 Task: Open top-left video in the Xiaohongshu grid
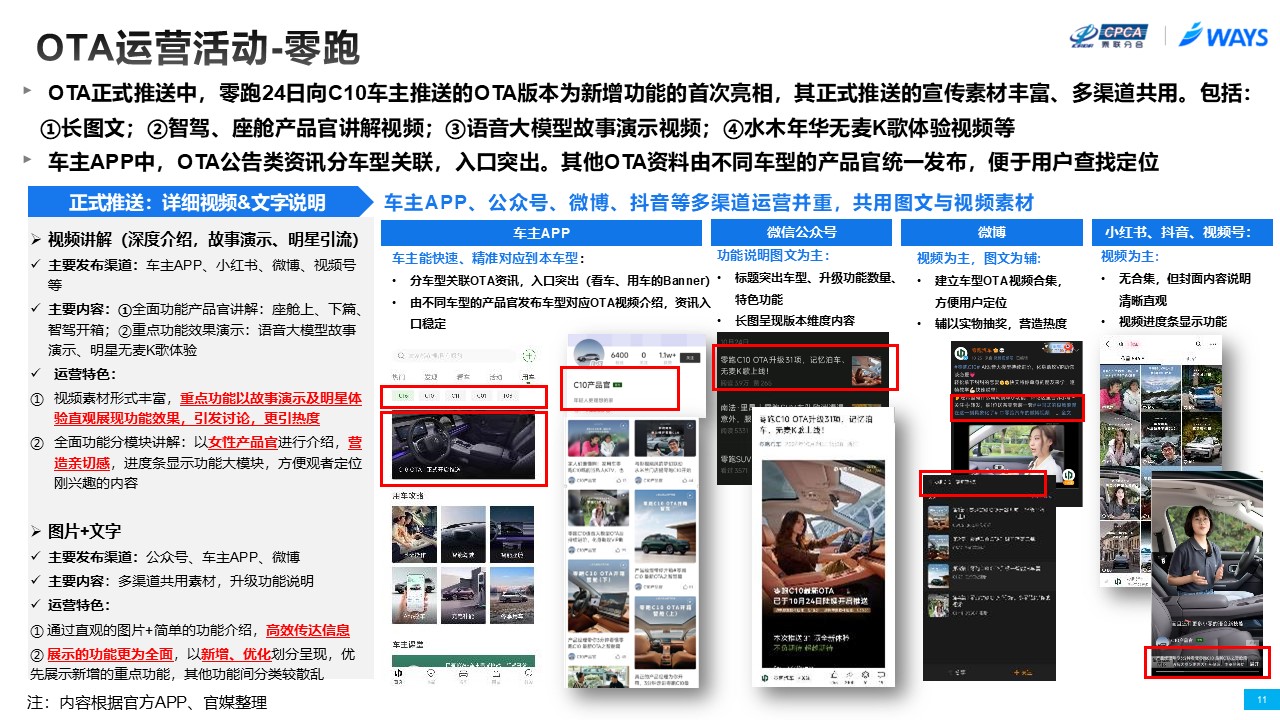(1120, 388)
